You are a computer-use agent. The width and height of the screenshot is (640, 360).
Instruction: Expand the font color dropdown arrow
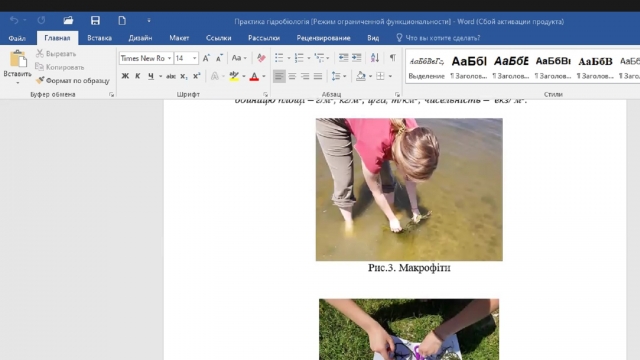click(x=264, y=76)
